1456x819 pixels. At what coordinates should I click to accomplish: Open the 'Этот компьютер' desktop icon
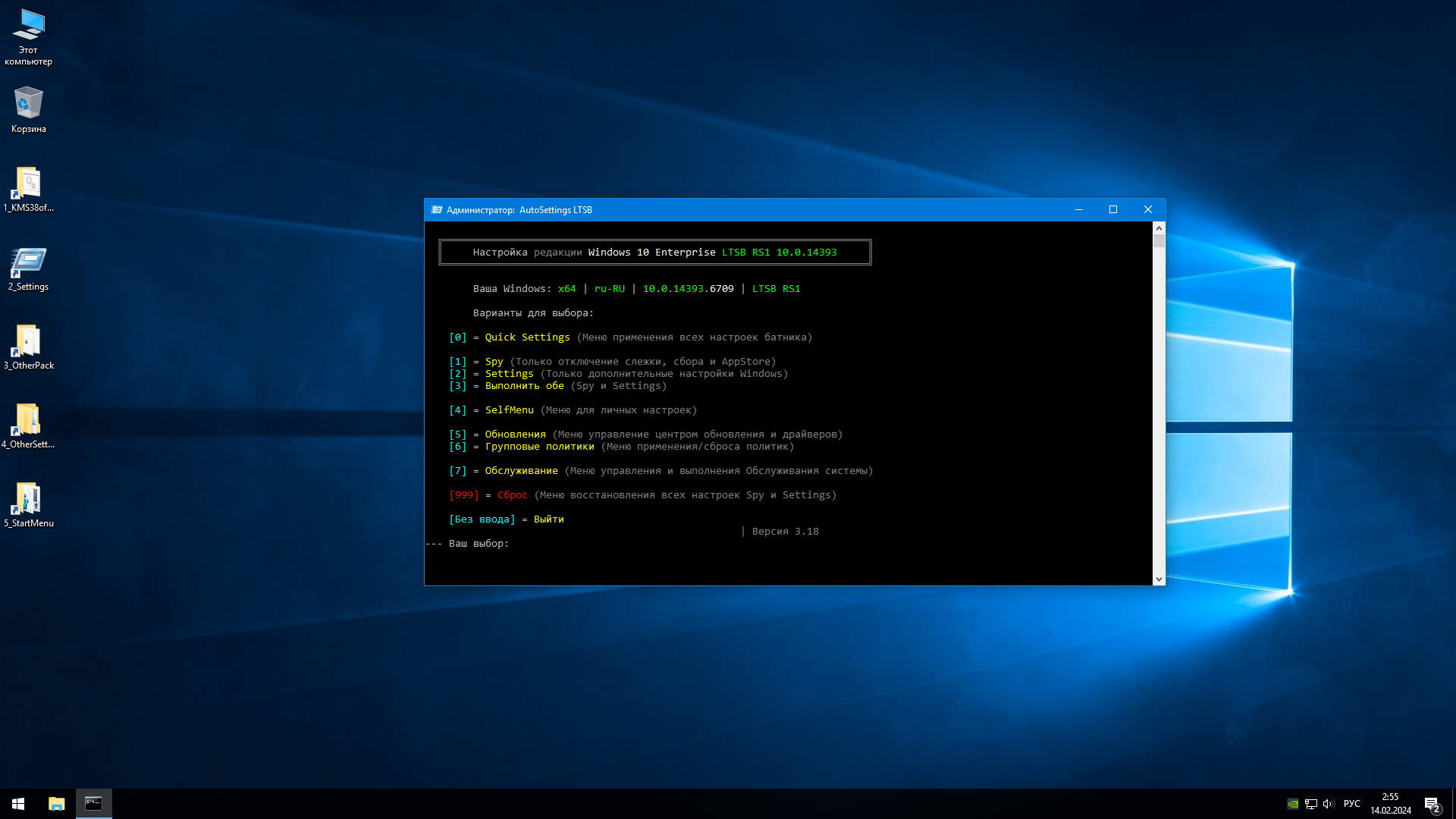(28, 36)
